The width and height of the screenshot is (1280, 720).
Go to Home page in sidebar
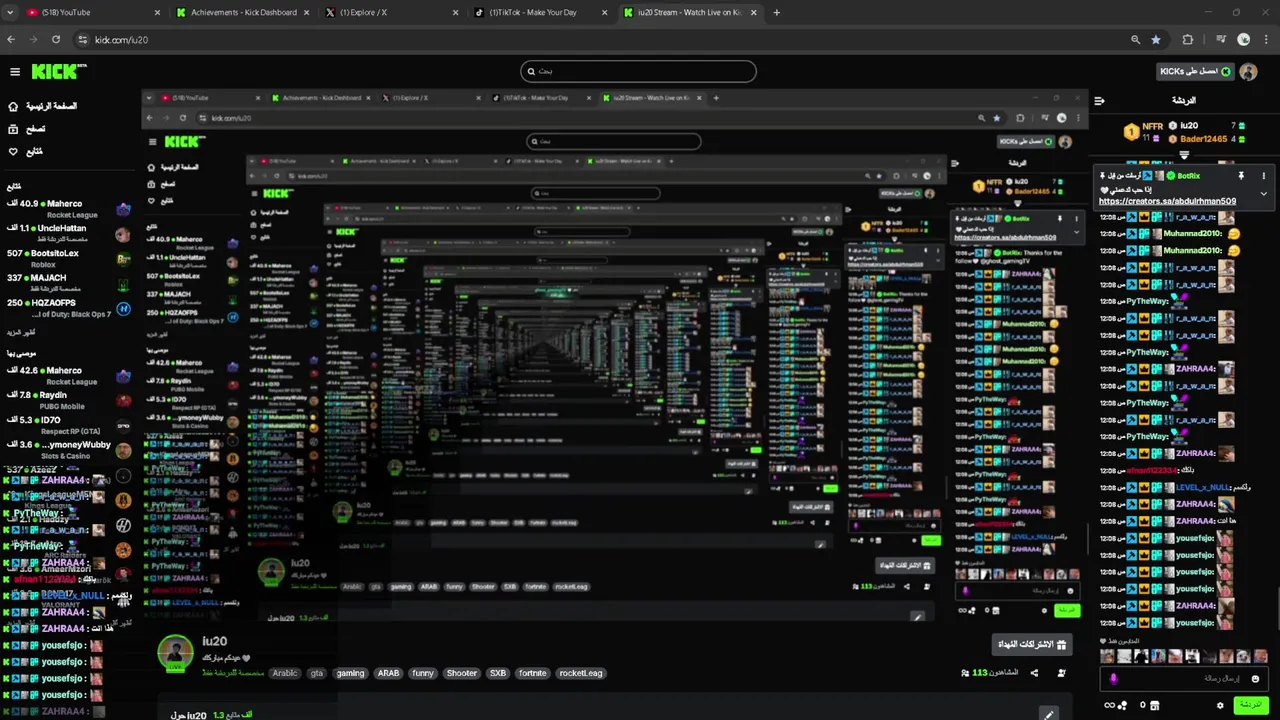50,106
